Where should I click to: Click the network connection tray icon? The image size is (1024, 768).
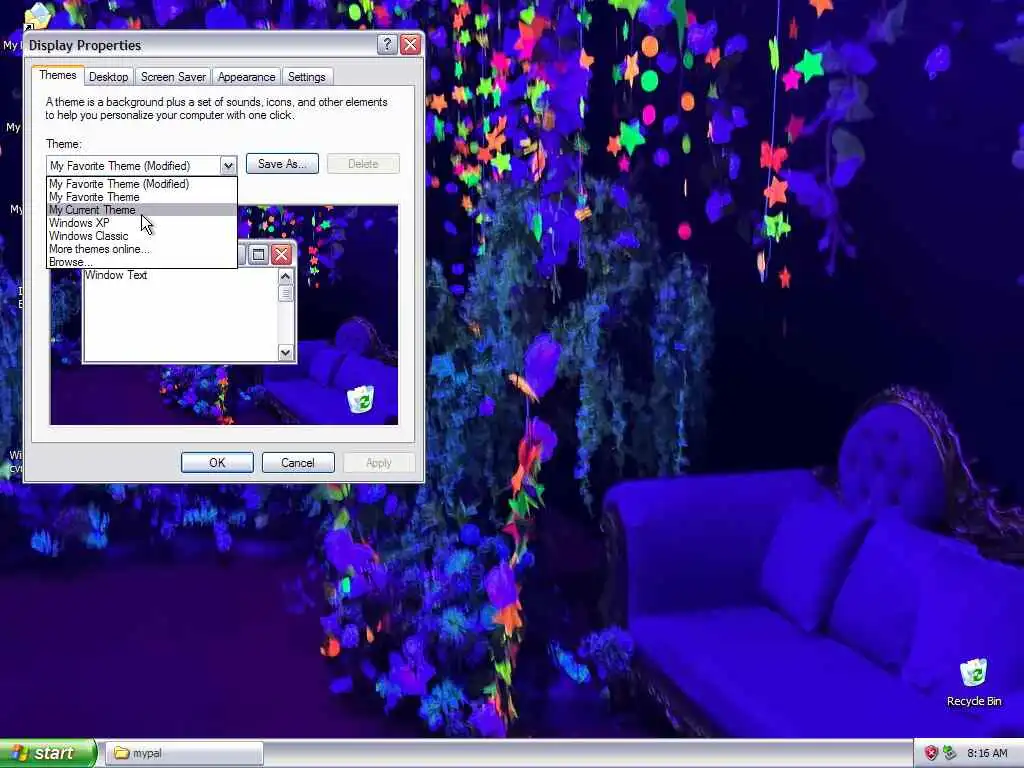(950, 753)
